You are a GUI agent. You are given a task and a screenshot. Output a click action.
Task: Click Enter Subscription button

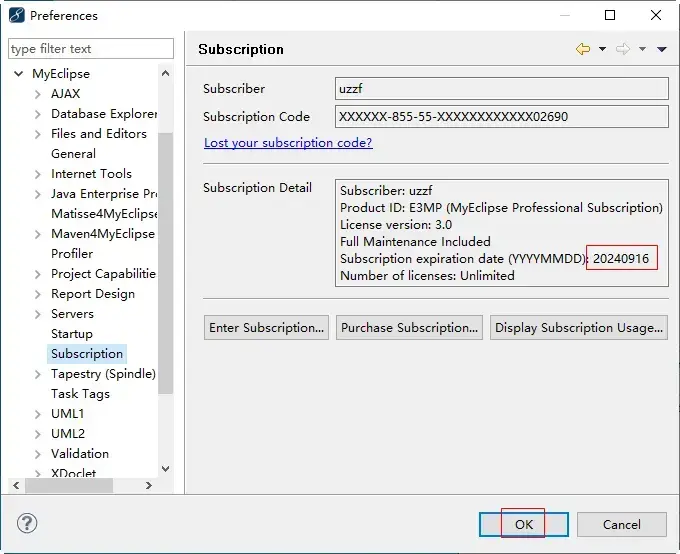[x=266, y=328]
